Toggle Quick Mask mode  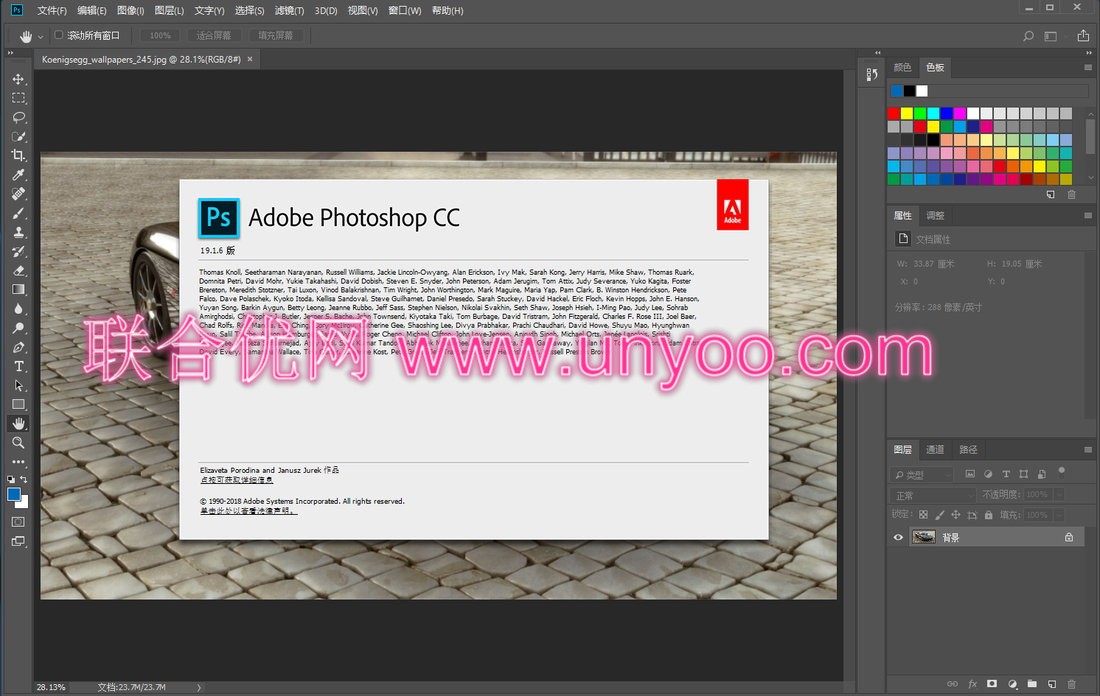(18, 522)
